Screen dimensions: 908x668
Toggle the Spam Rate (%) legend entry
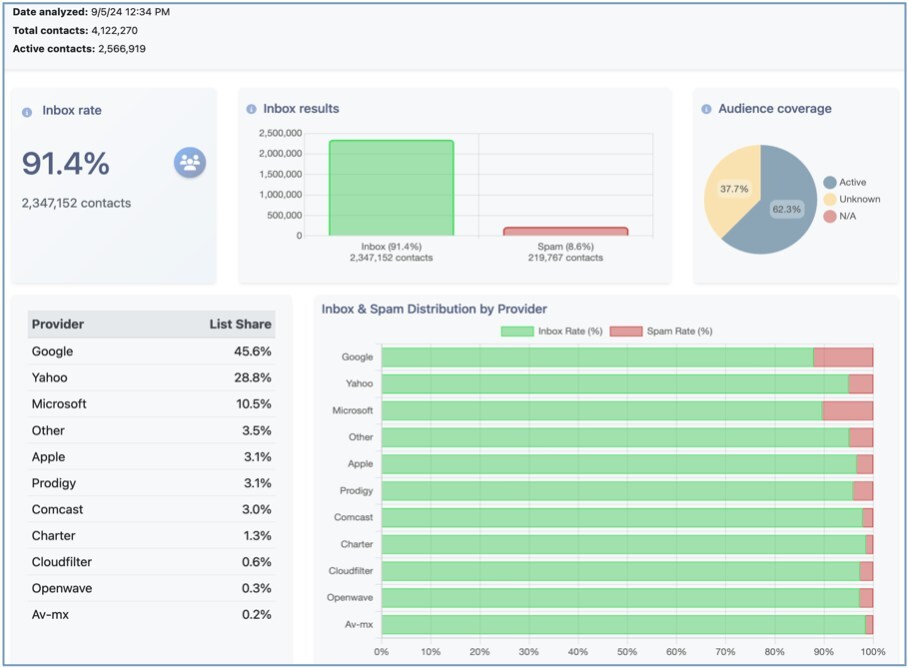click(x=661, y=331)
